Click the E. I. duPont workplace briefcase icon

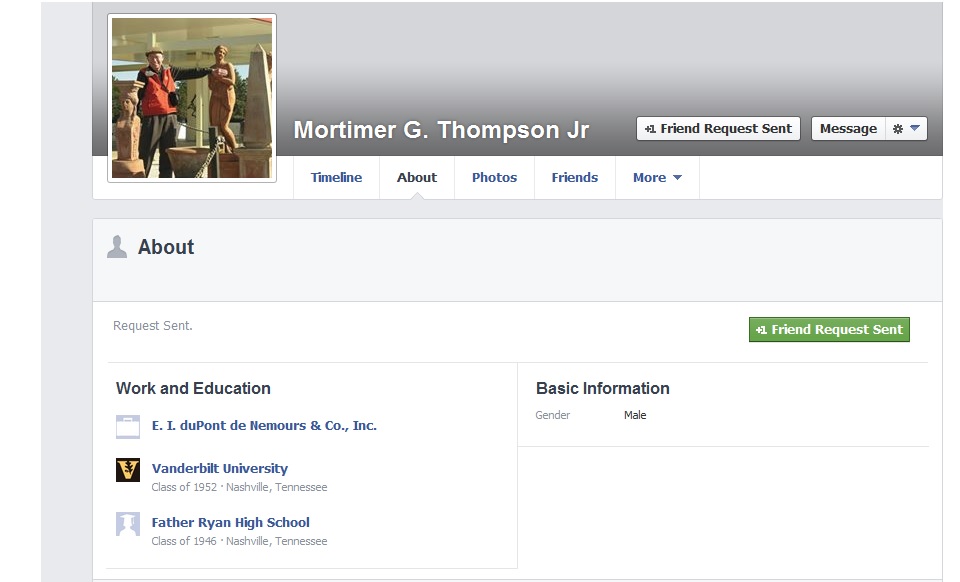click(128, 427)
